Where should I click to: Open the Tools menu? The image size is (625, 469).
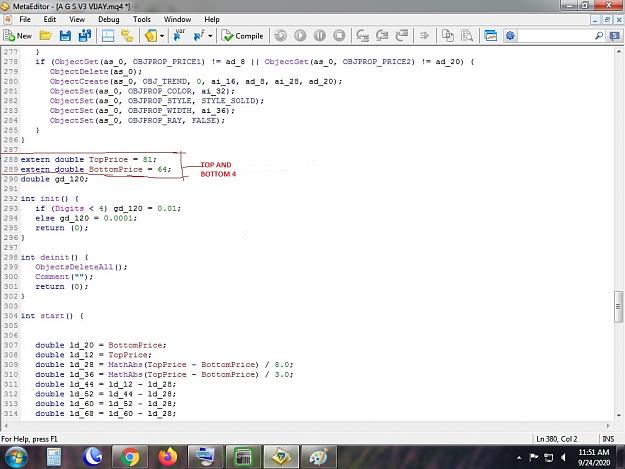click(142, 19)
